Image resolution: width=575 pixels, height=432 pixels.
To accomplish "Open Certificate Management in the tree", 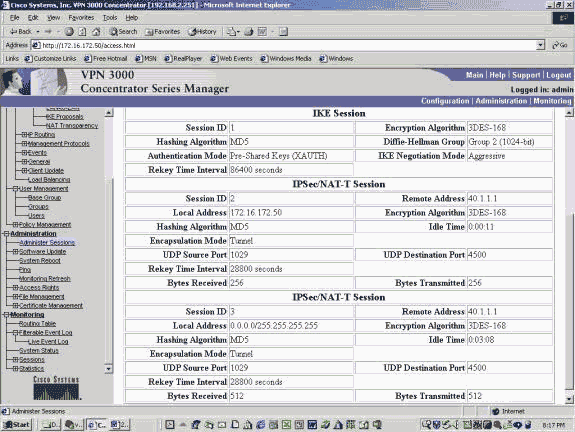I will (x=51, y=305).
